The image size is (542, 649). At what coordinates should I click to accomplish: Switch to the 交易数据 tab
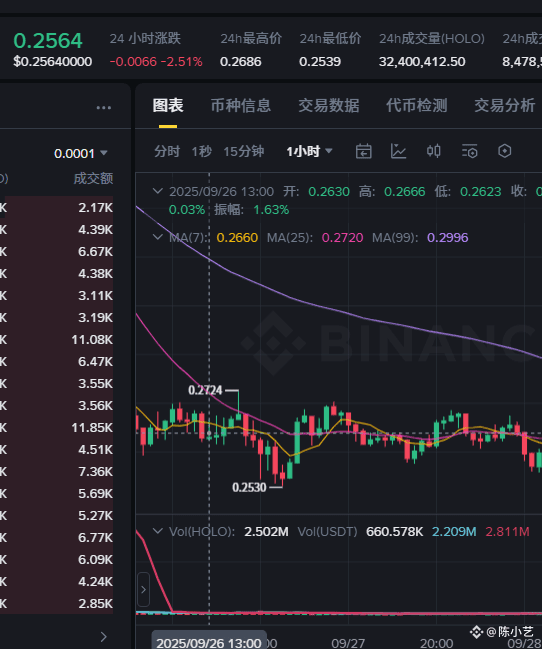coord(329,106)
